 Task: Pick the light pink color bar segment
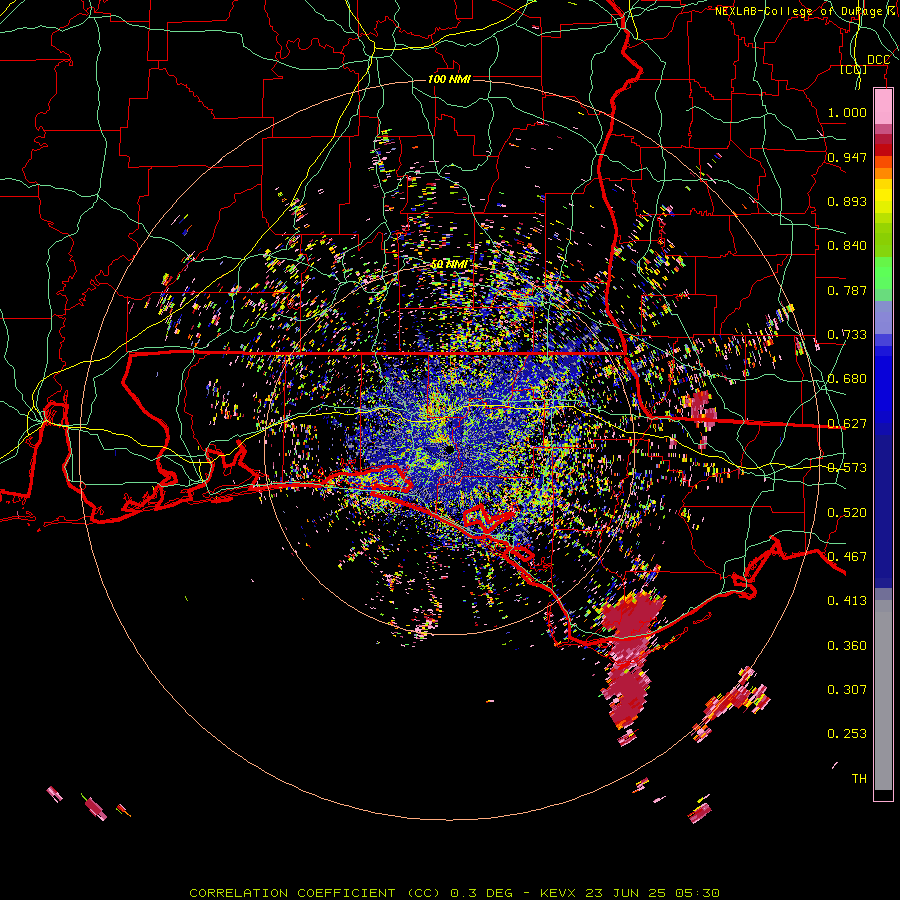(x=883, y=107)
